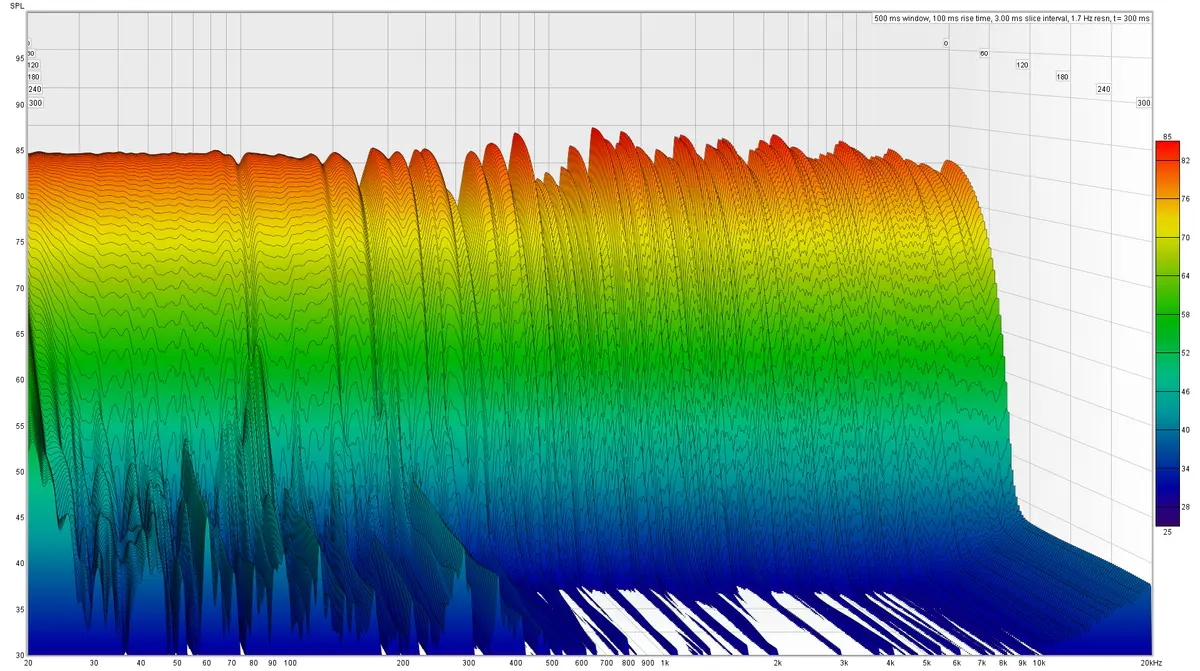The width and height of the screenshot is (1200, 671).
Task: Click "500" on the frequency axis
Action: coord(551,663)
